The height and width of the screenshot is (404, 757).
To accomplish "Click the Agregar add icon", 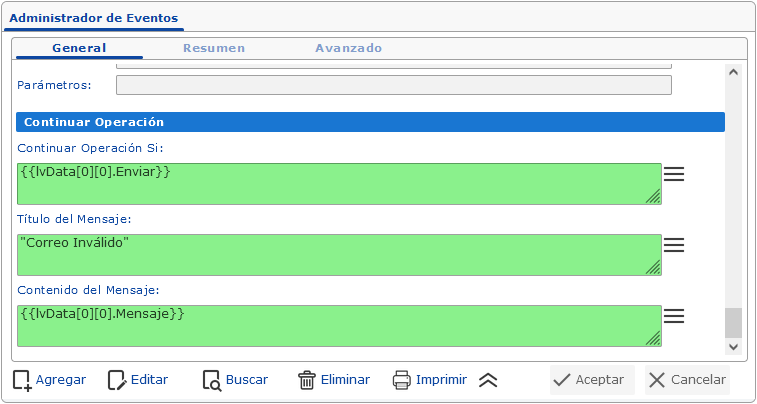I will (22, 380).
